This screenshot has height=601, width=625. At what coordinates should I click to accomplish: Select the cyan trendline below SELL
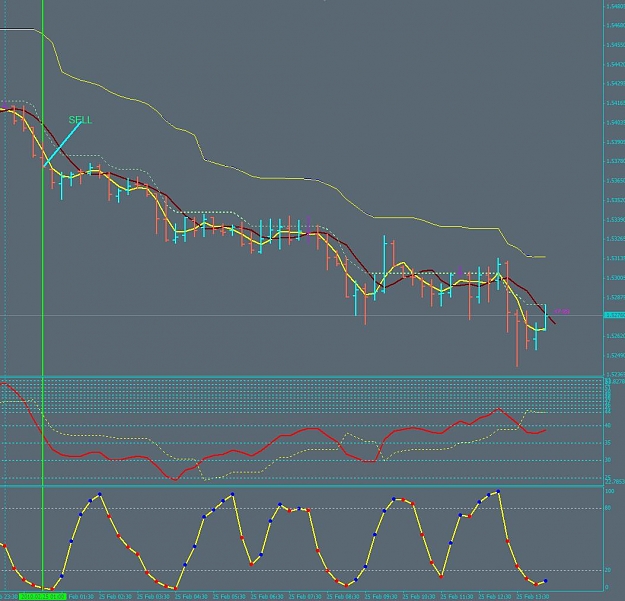tap(63, 144)
